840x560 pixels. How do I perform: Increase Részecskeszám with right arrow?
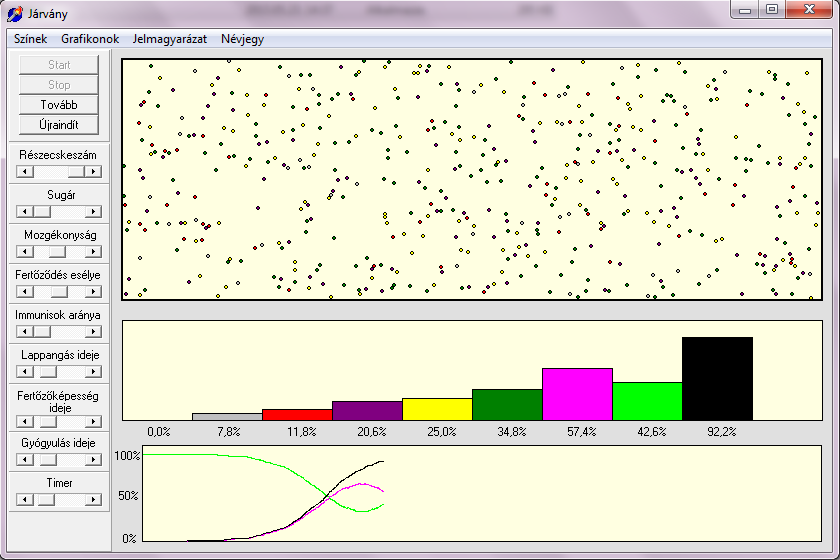pos(93,171)
